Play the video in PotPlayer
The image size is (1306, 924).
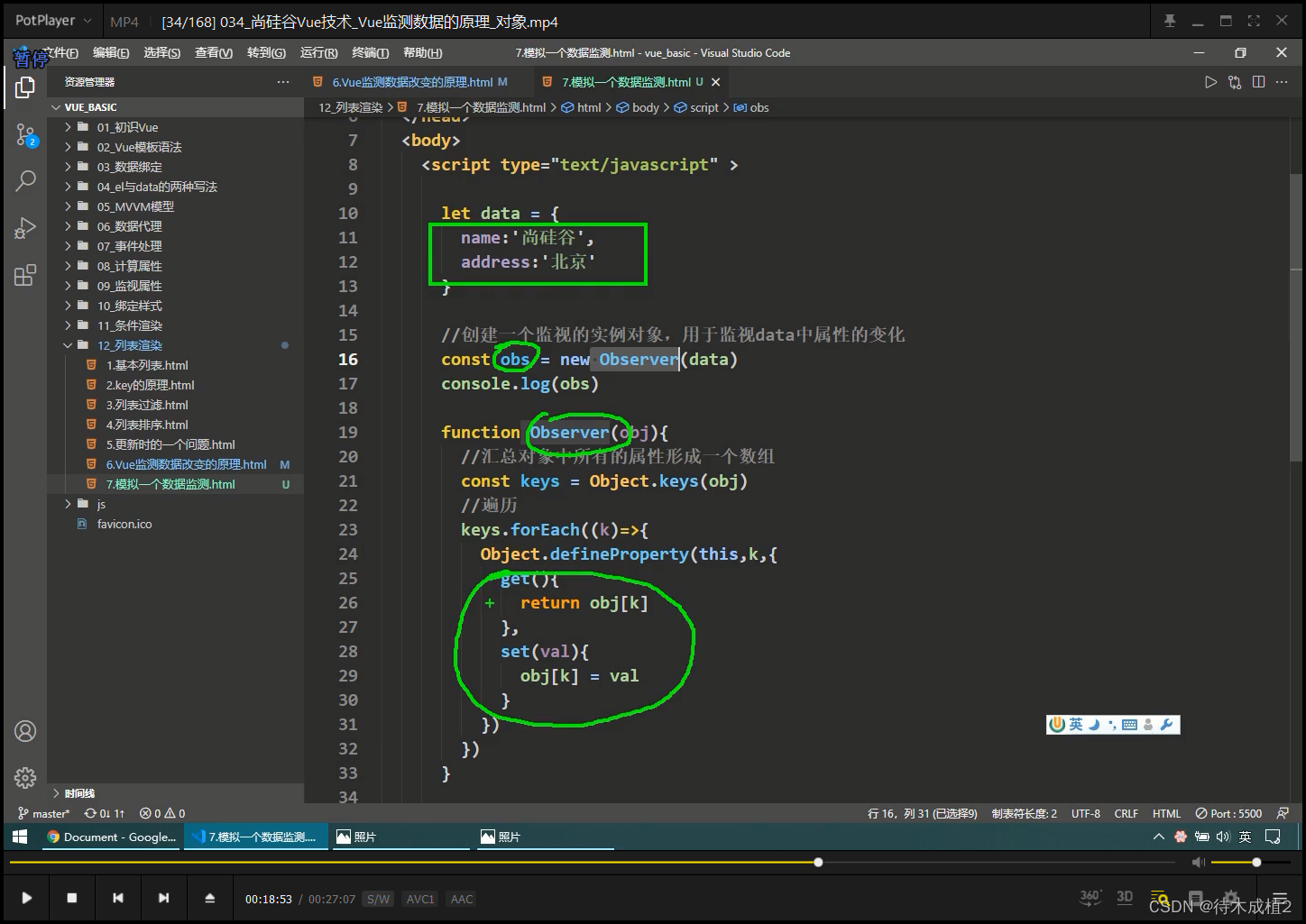[26, 898]
